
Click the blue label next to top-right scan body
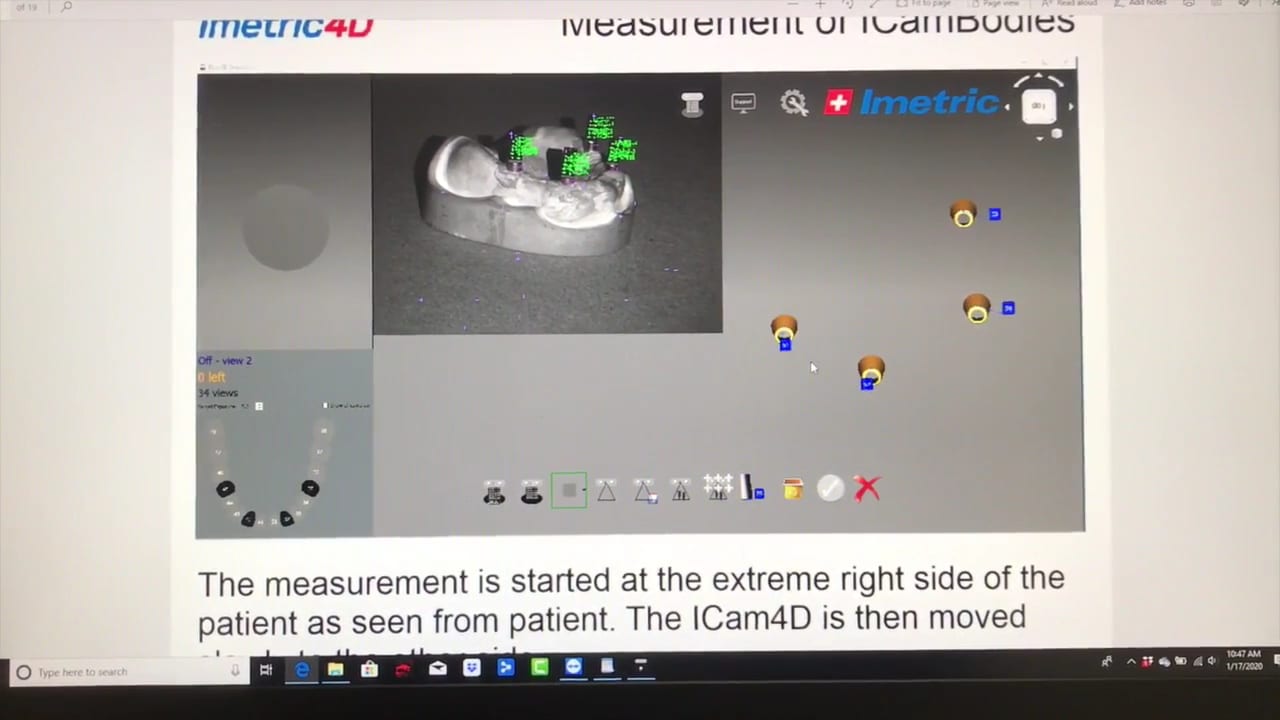(995, 214)
